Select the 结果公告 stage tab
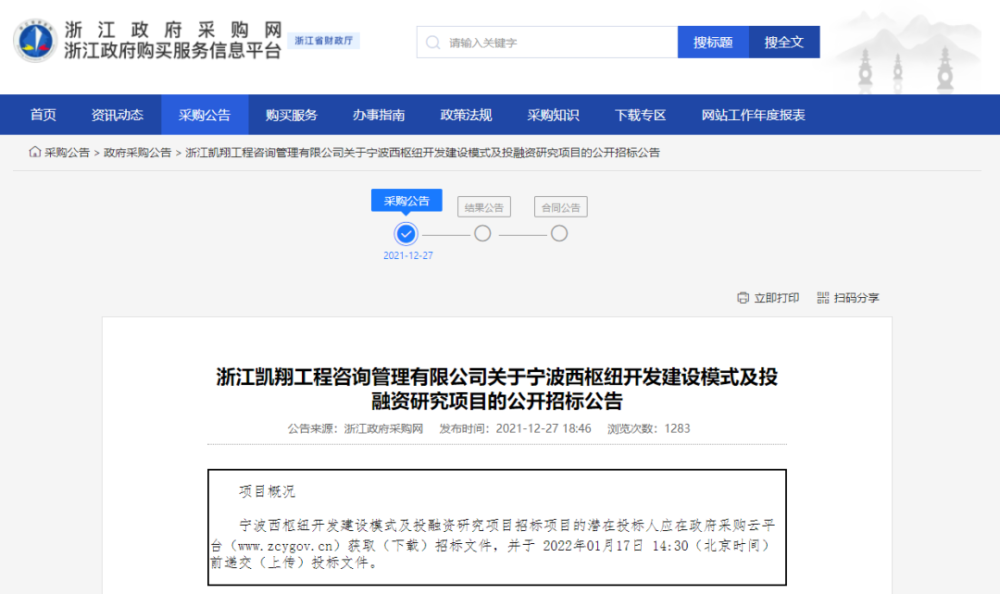Image resolution: width=1000 pixels, height=594 pixels. [484, 207]
